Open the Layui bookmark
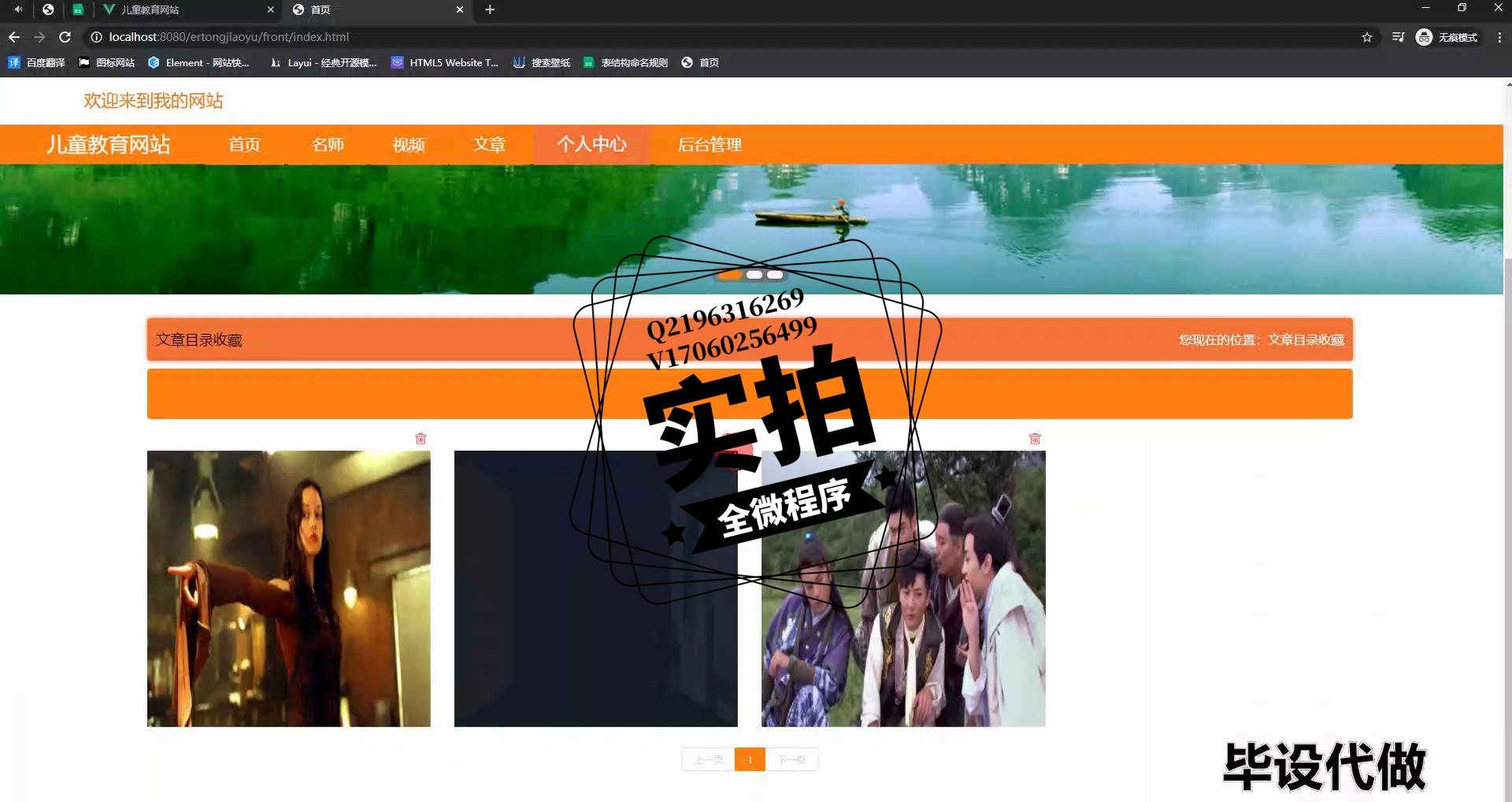Image resolution: width=1512 pixels, height=802 pixels. 323,62
